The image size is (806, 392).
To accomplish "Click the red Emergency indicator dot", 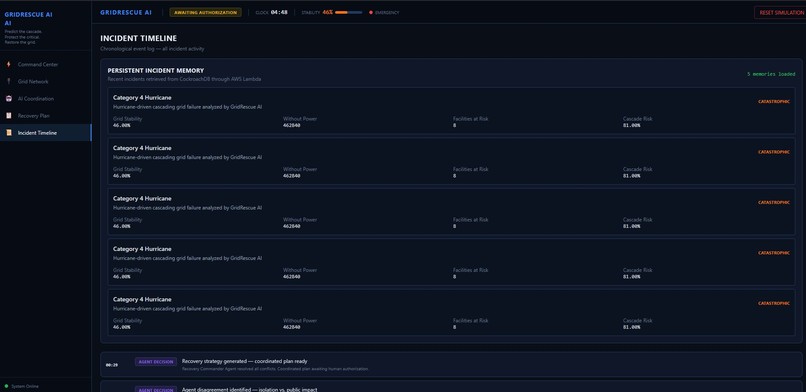I will coord(371,12).
